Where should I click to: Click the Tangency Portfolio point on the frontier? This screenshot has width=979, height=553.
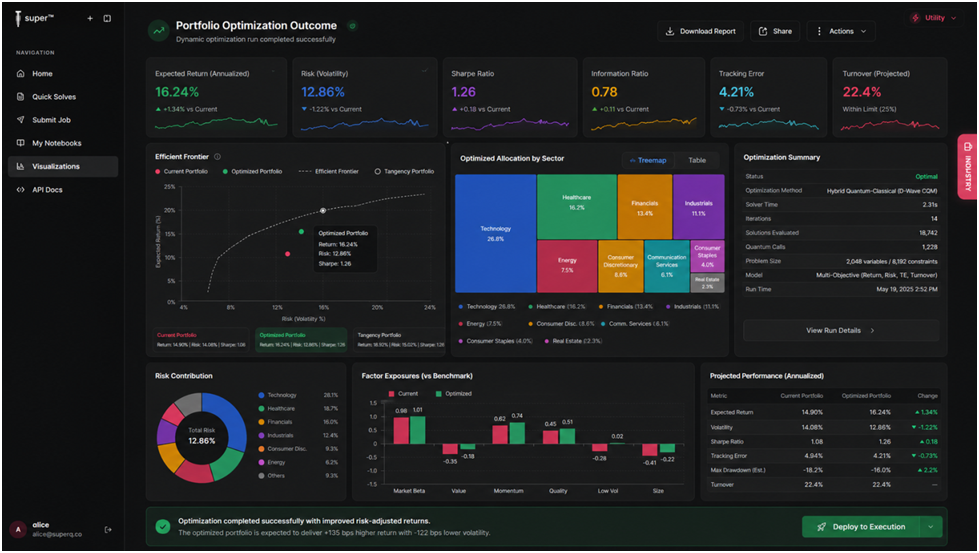pos(323,211)
